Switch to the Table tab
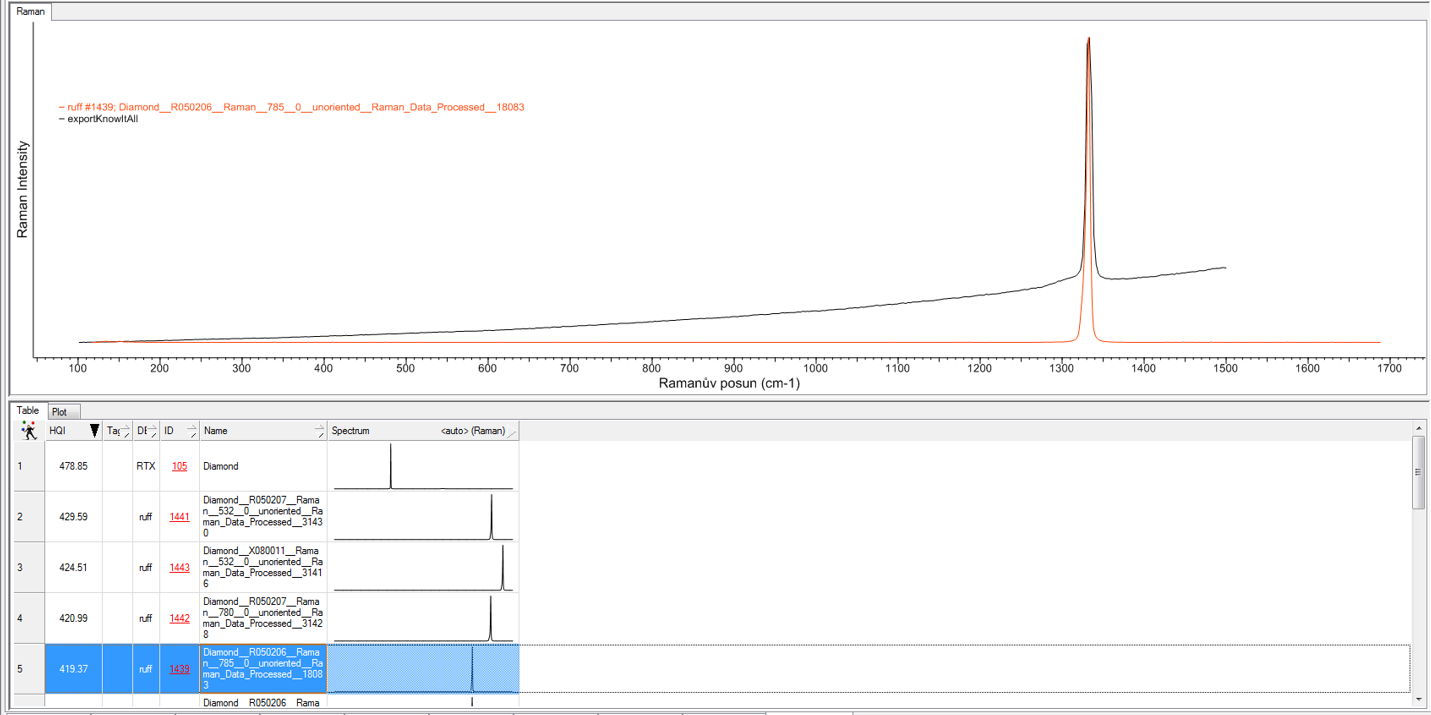The height and width of the screenshot is (715, 1431). click(28, 411)
